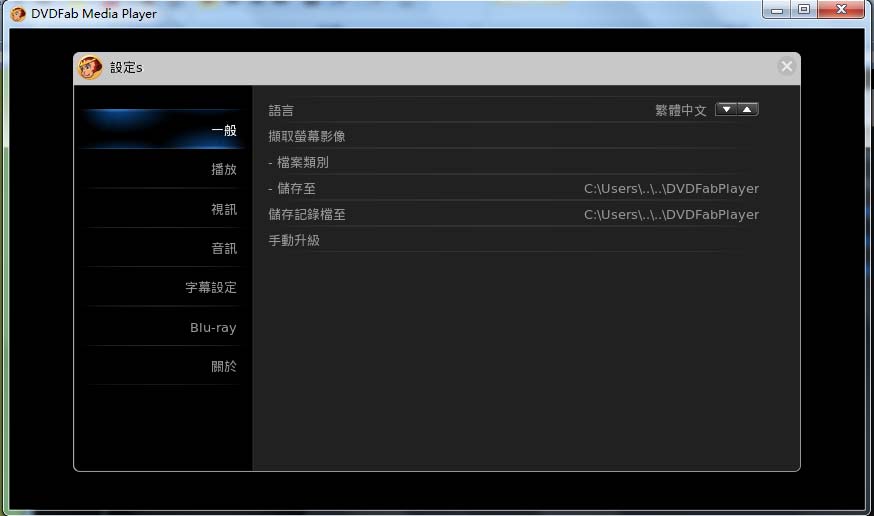The width and height of the screenshot is (874, 516).
Task: Click the language up arrow button
Action: 747,109
